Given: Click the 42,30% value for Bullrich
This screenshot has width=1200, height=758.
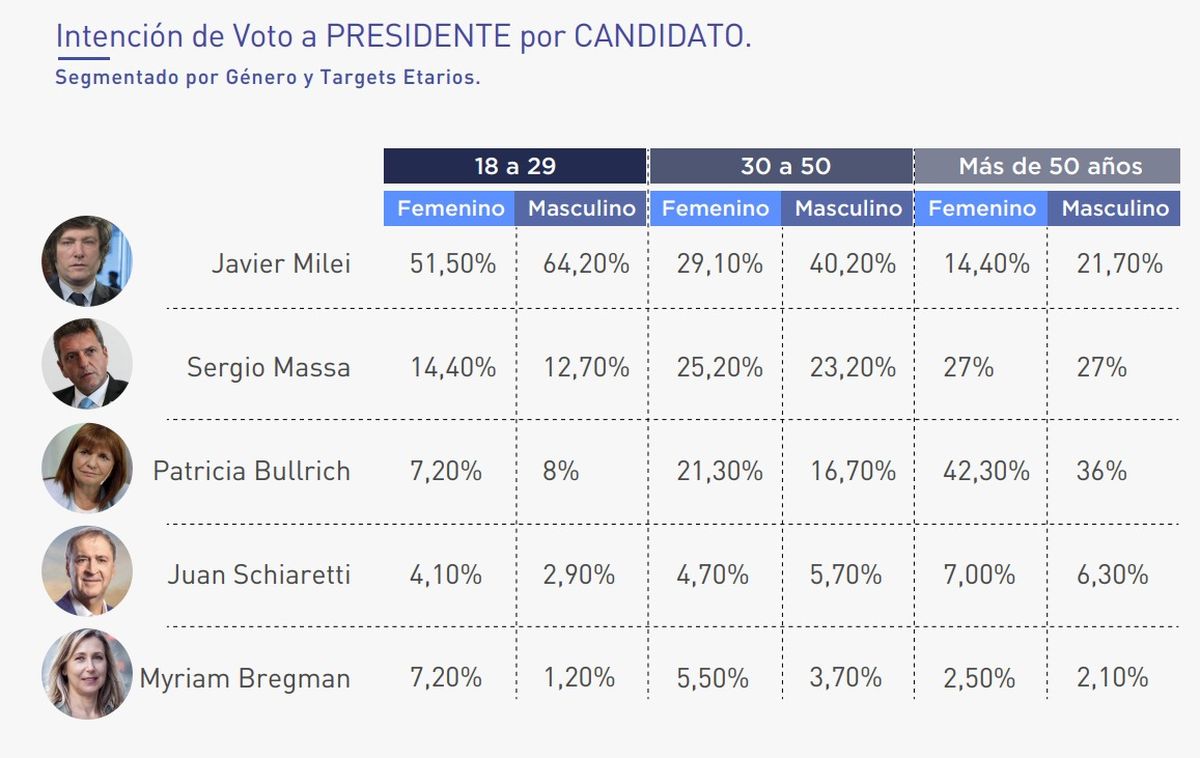Looking at the screenshot, I should pyautogui.click(x=986, y=471).
